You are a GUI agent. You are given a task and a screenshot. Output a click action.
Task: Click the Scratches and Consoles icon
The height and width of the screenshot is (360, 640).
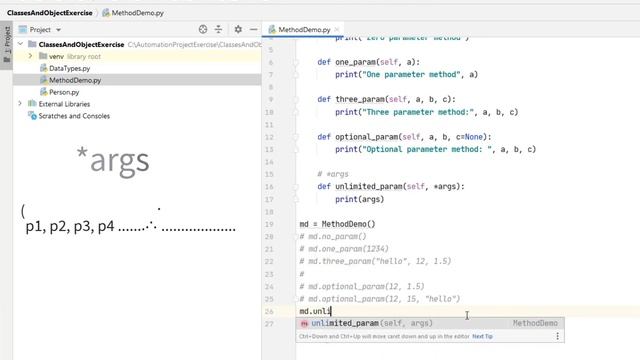[x=32, y=116]
